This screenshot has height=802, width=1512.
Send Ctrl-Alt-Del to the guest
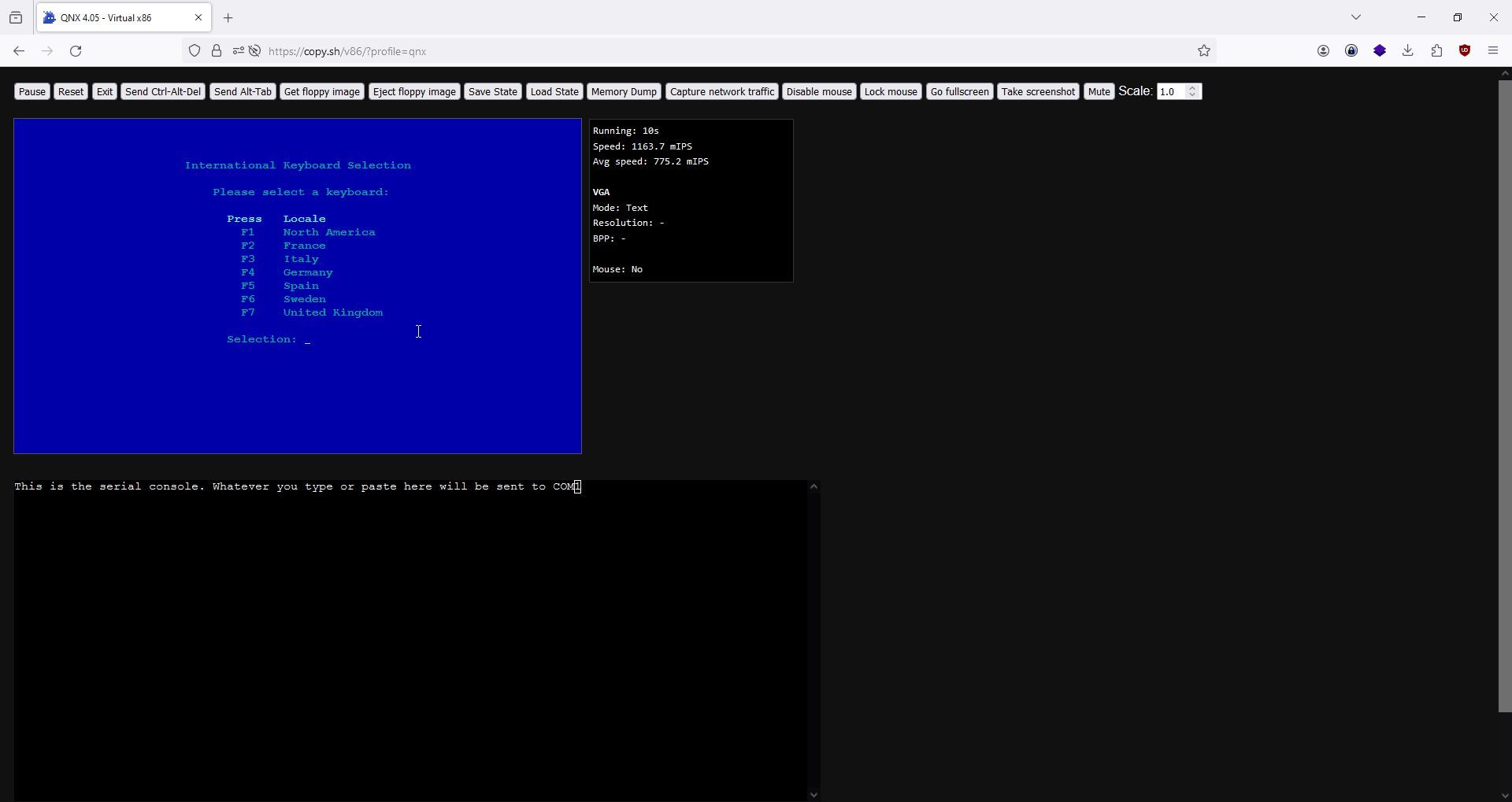click(x=163, y=92)
